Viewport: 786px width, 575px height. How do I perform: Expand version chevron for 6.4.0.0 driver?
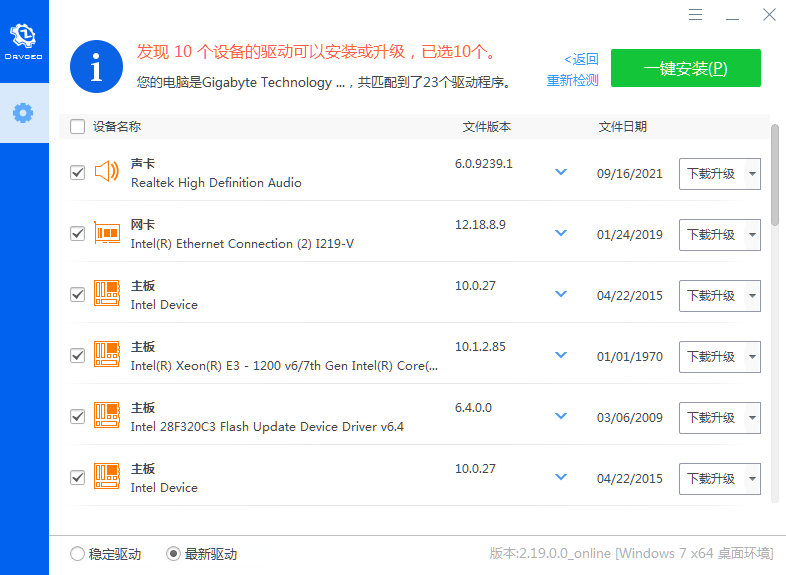pos(561,416)
